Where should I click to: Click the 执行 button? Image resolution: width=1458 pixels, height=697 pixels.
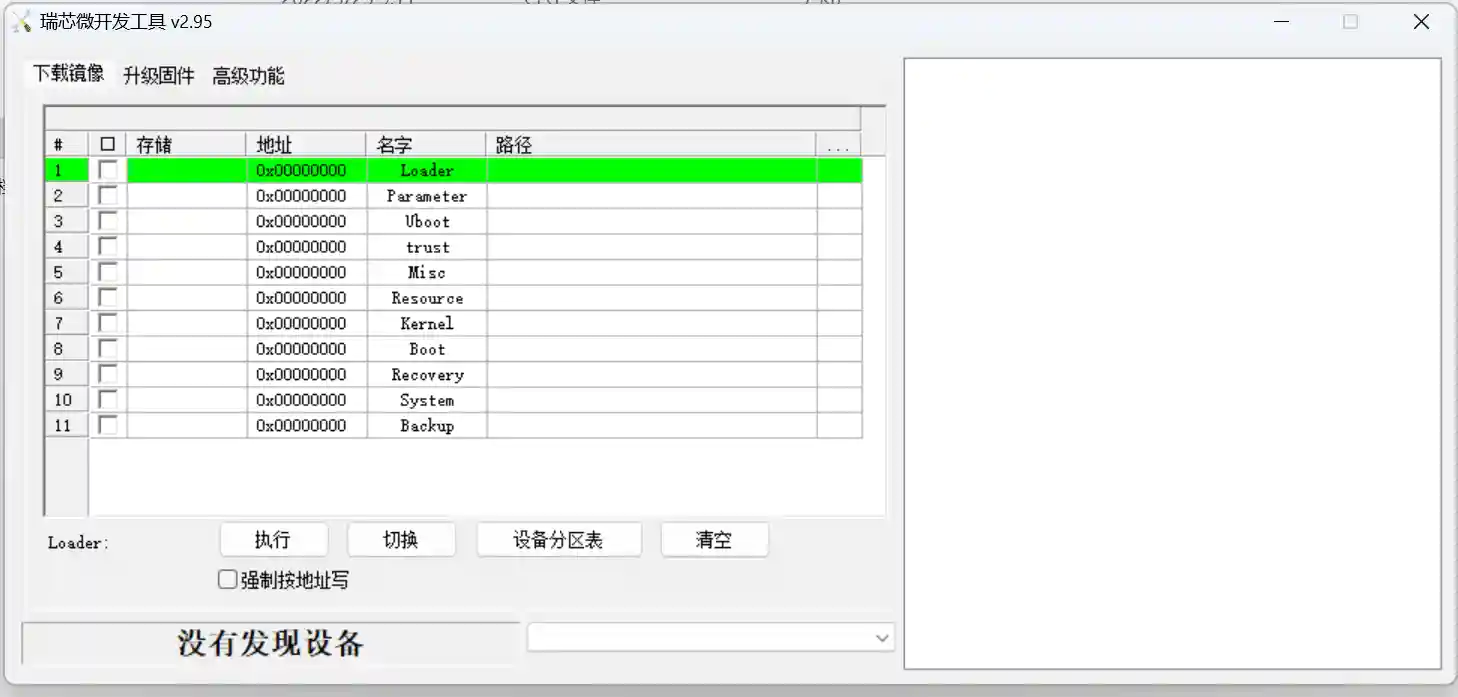pos(273,540)
